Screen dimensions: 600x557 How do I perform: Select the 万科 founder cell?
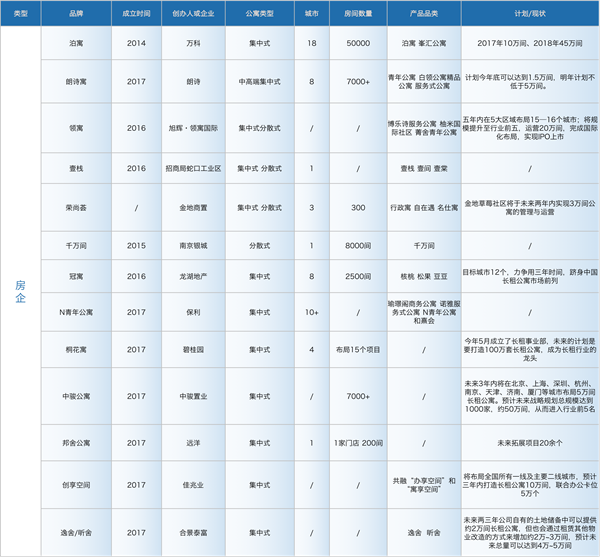click(199, 44)
